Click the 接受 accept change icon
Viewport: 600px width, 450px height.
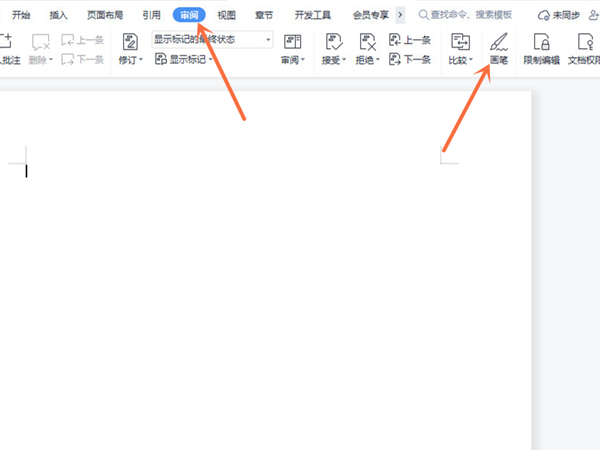(x=333, y=42)
